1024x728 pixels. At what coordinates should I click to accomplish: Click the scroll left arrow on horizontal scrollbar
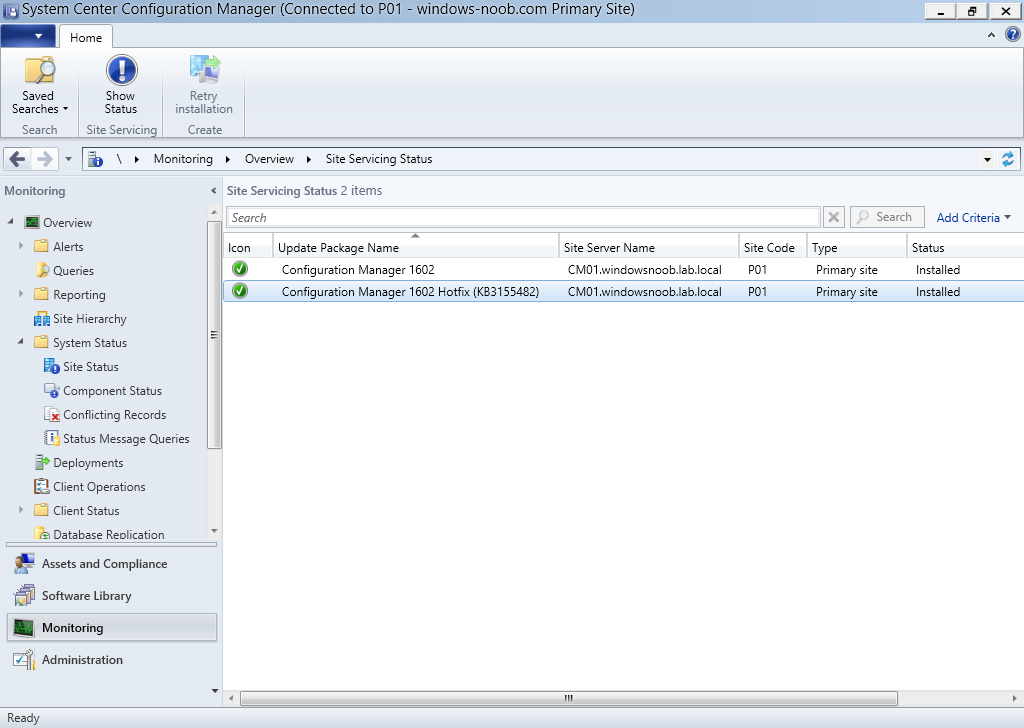[231, 698]
